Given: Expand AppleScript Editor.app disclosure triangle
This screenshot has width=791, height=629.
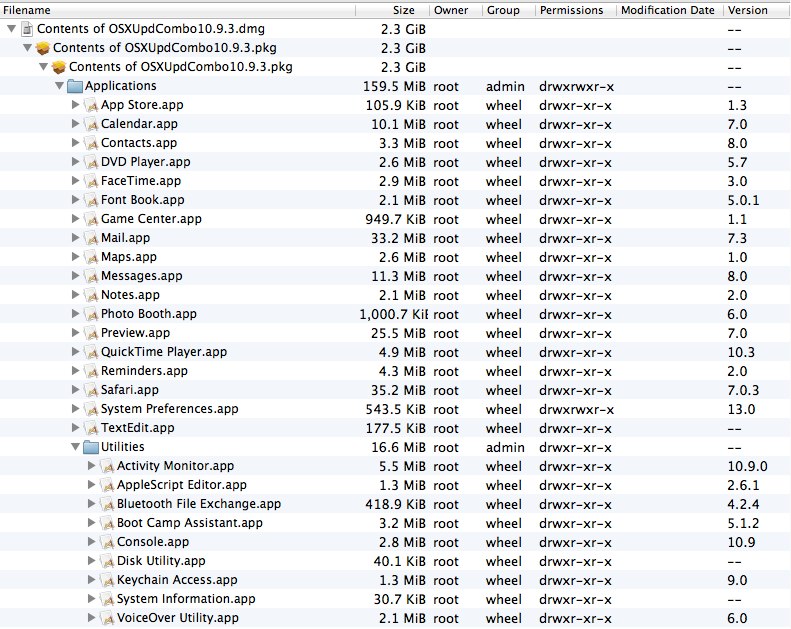Looking at the screenshot, I should [92, 485].
